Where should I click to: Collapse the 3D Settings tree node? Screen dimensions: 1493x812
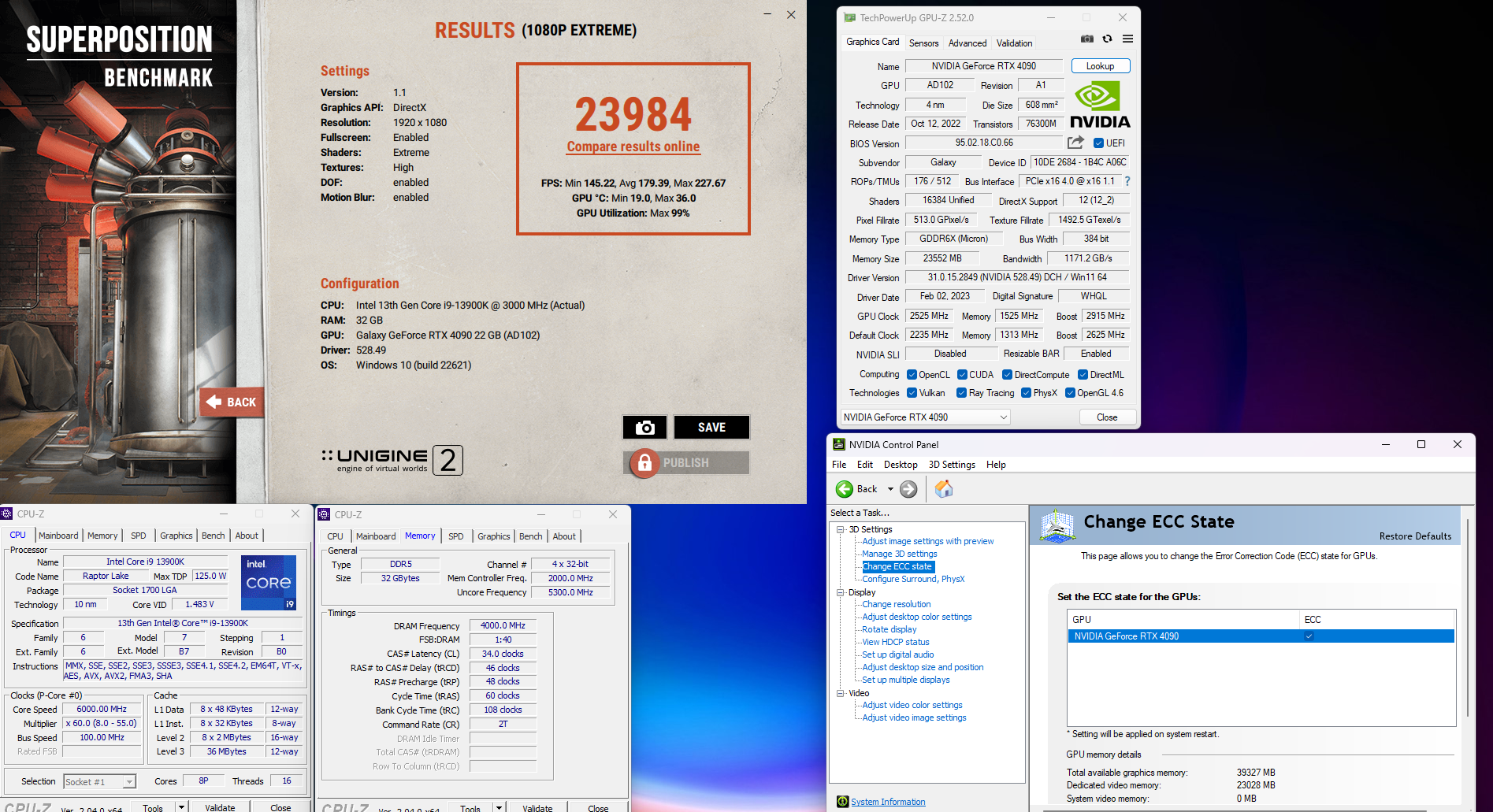tap(841, 529)
